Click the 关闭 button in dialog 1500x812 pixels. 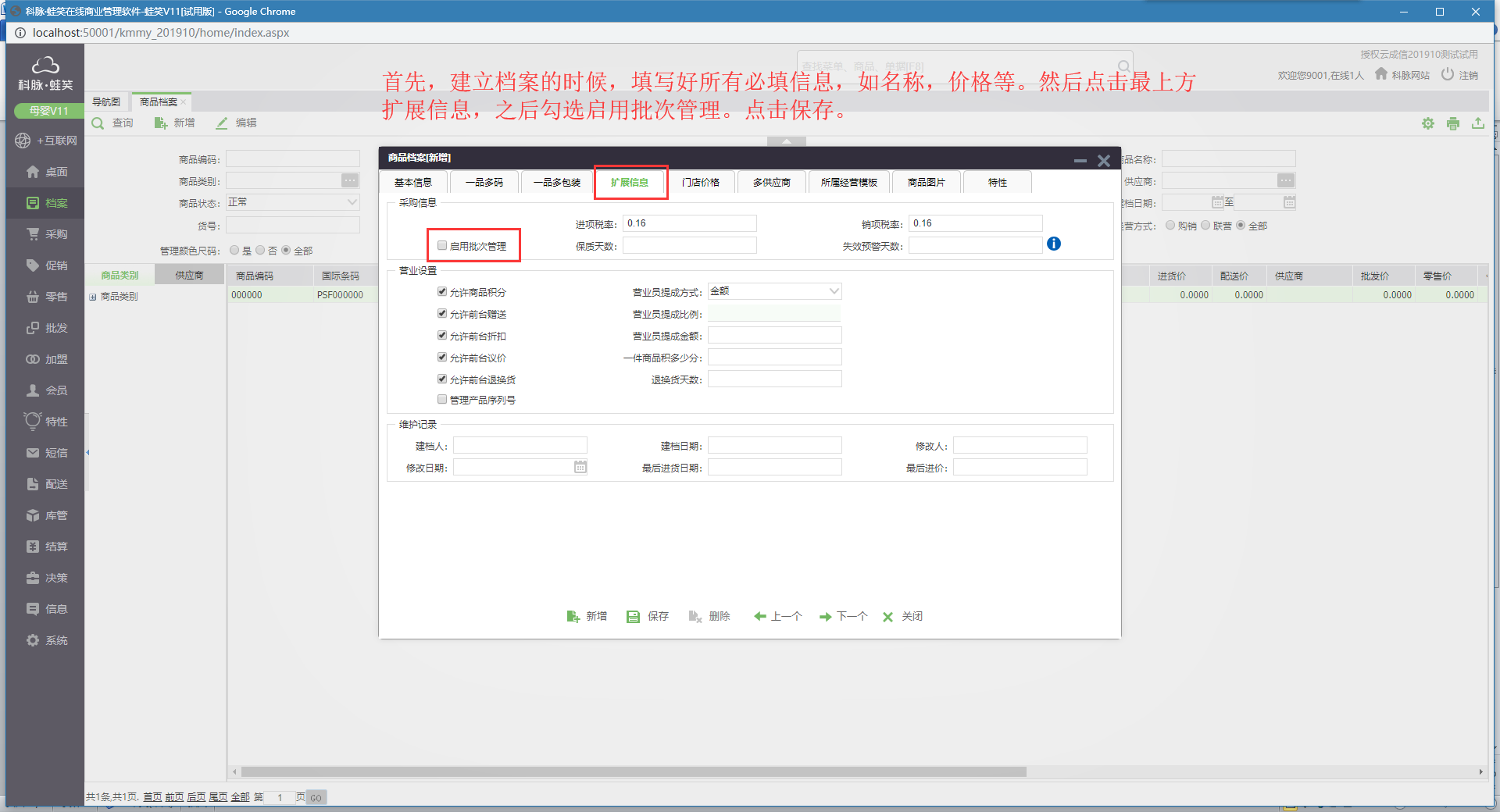click(902, 617)
